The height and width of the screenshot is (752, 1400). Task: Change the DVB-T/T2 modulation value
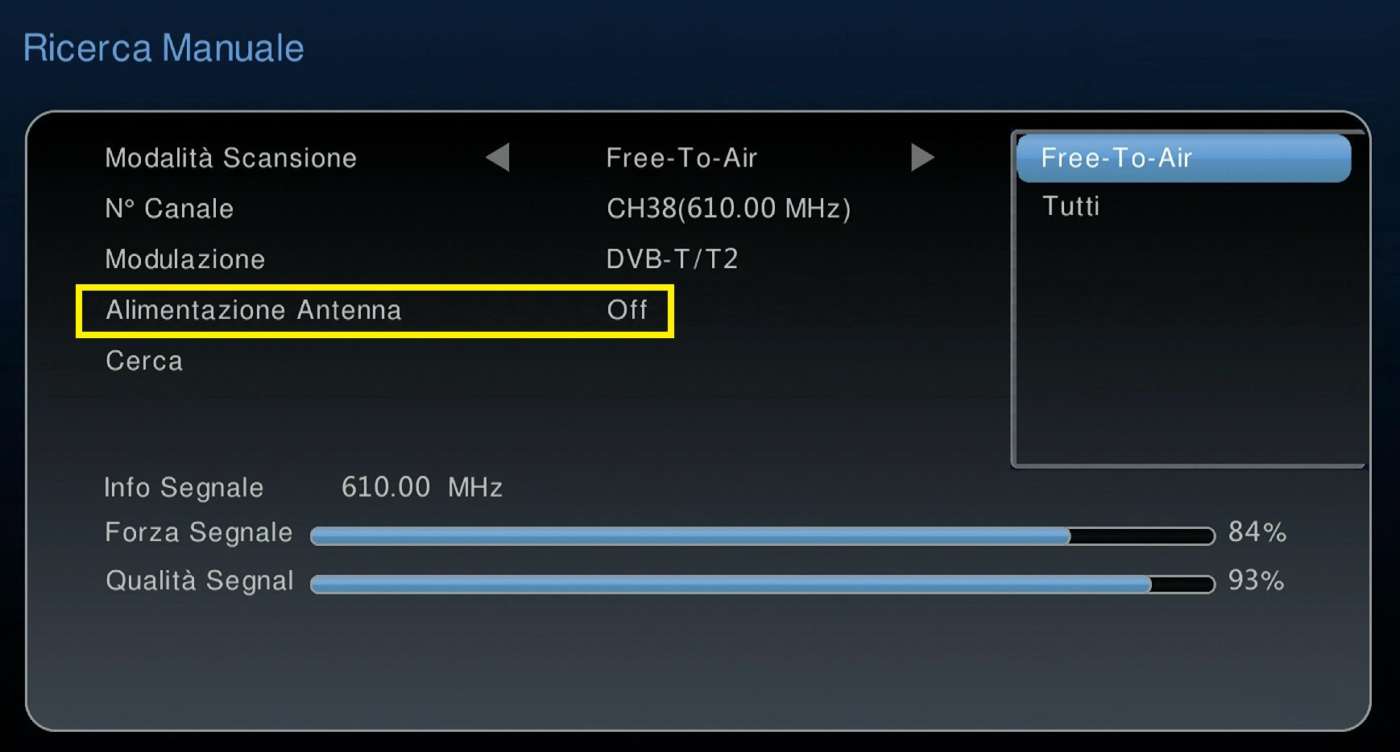click(x=672, y=260)
